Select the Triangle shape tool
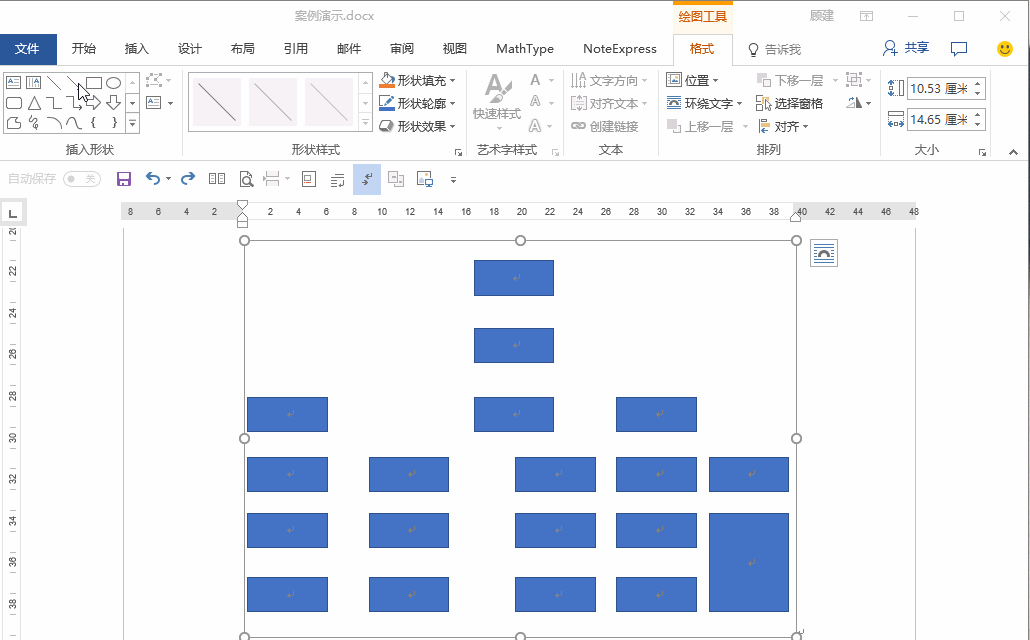 coord(33,102)
